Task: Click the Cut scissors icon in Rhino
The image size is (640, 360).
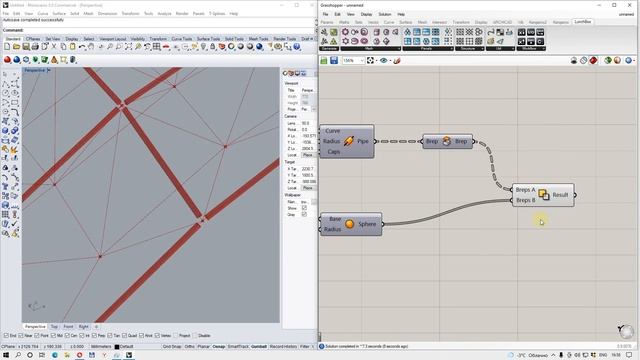Action: (x=54, y=47)
